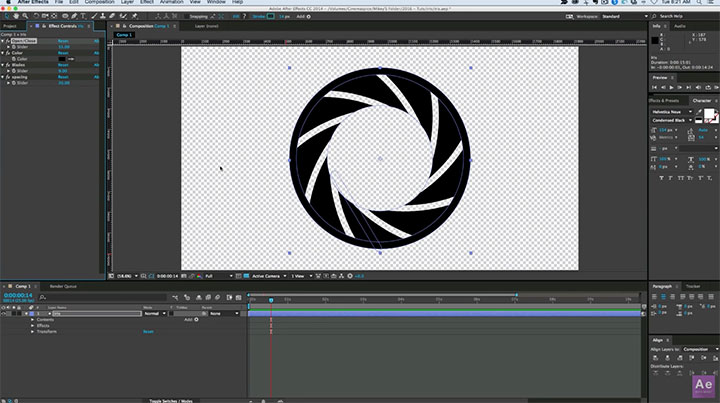Open the Normal blending mode dropdown
Screen dimensions: 720x403
pyautogui.click(x=155, y=313)
